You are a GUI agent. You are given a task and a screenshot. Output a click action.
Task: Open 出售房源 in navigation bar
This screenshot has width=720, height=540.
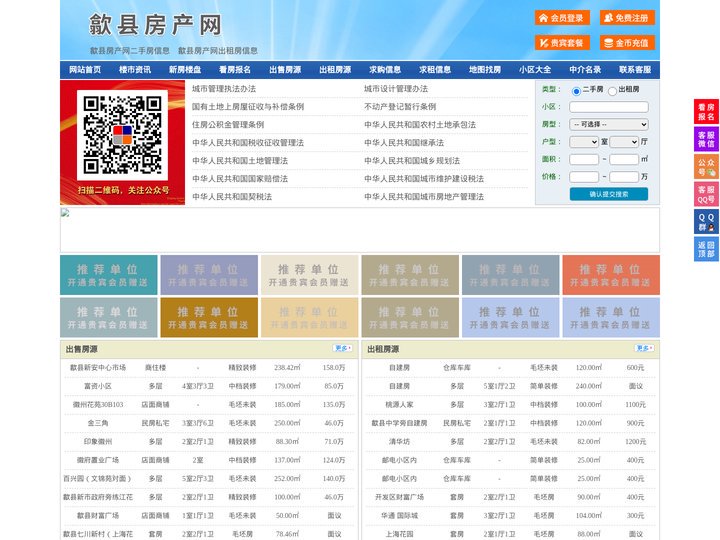coord(285,70)
